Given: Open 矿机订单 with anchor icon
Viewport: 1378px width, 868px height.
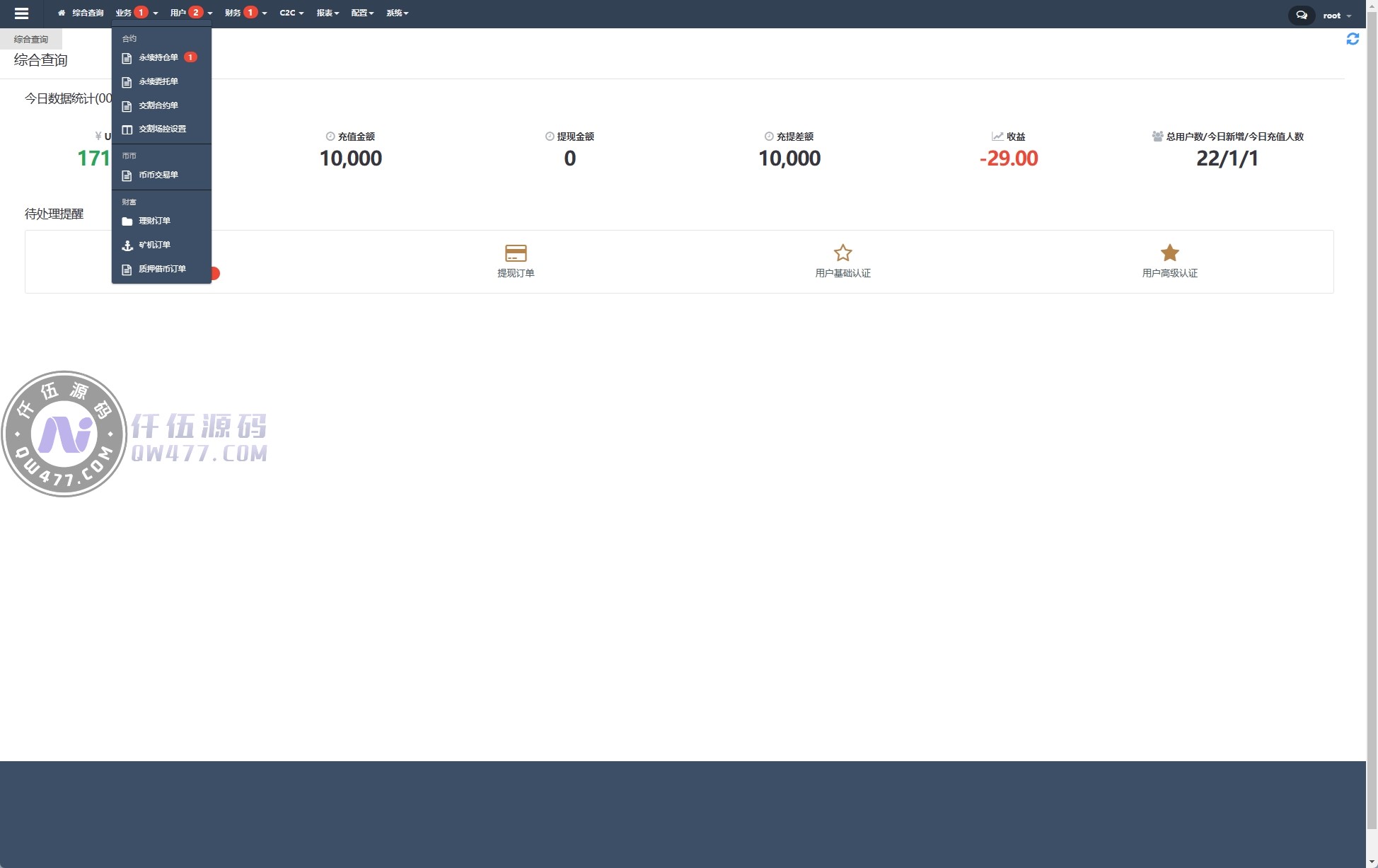Looking at the screenshot, I should point(154,245).
